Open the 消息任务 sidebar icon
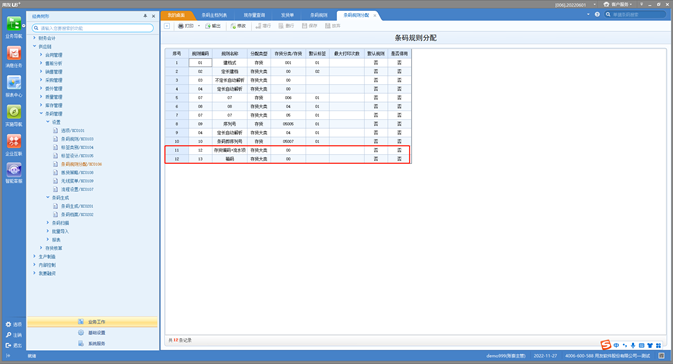Image resolution: width=673 pixels, height=364 pixels. (x=14, y=53)
